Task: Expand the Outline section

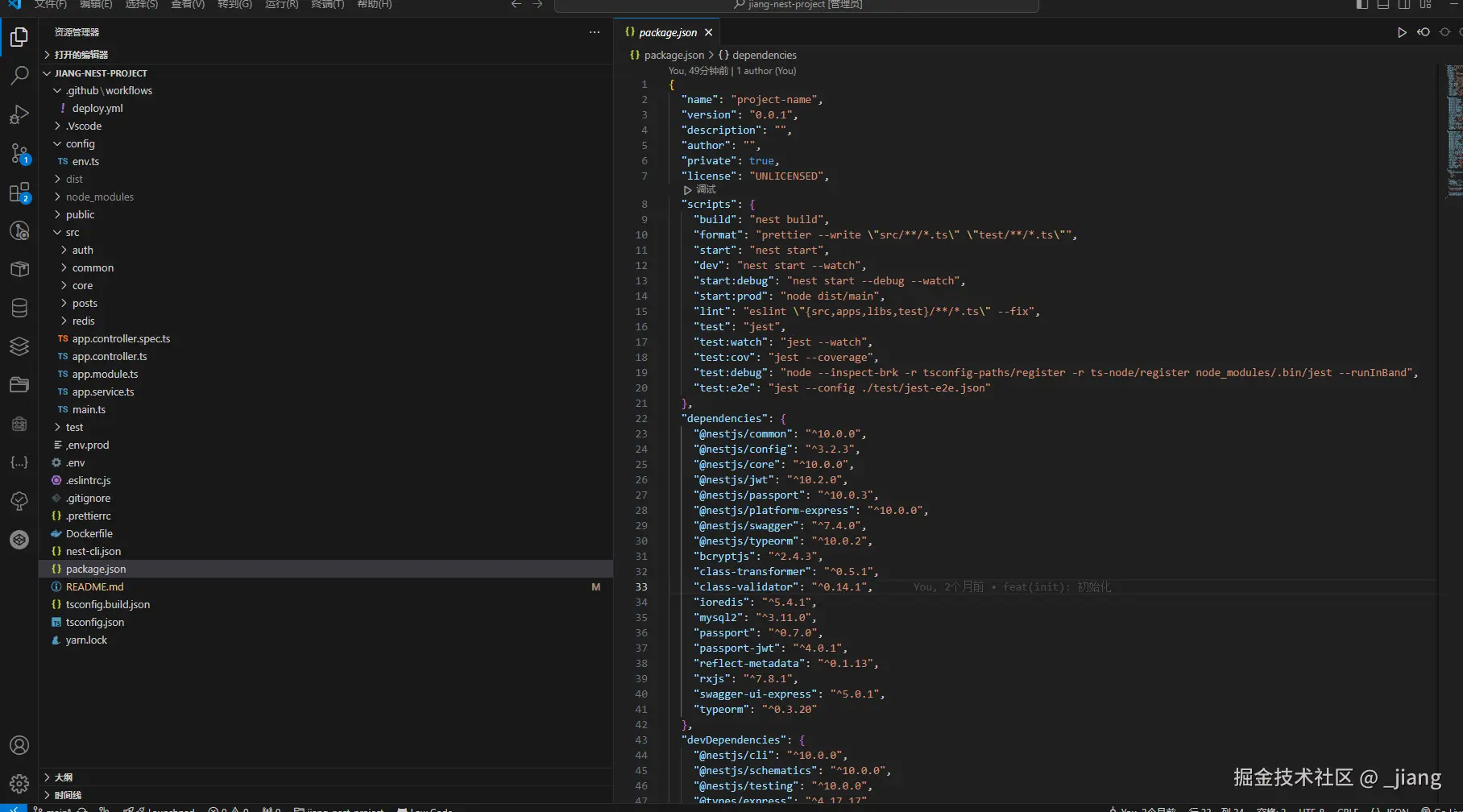Action: [x=63, y=777]
